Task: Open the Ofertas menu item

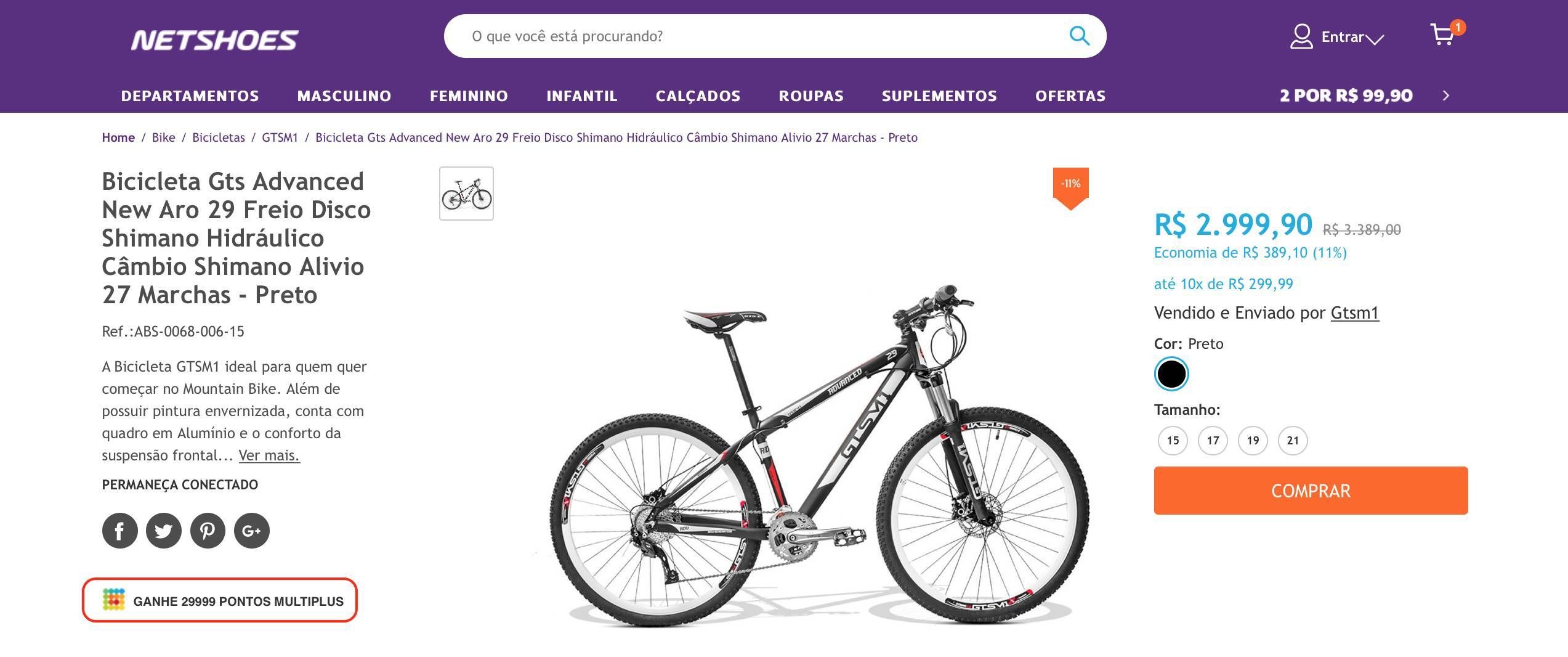Action: click(1070, 96)
